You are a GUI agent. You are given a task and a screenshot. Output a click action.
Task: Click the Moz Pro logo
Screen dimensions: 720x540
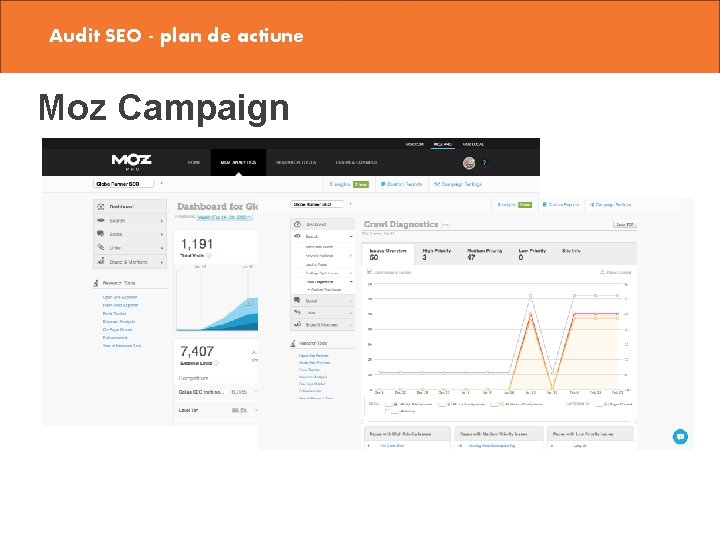pyautogui.click(x=131, y=162)
